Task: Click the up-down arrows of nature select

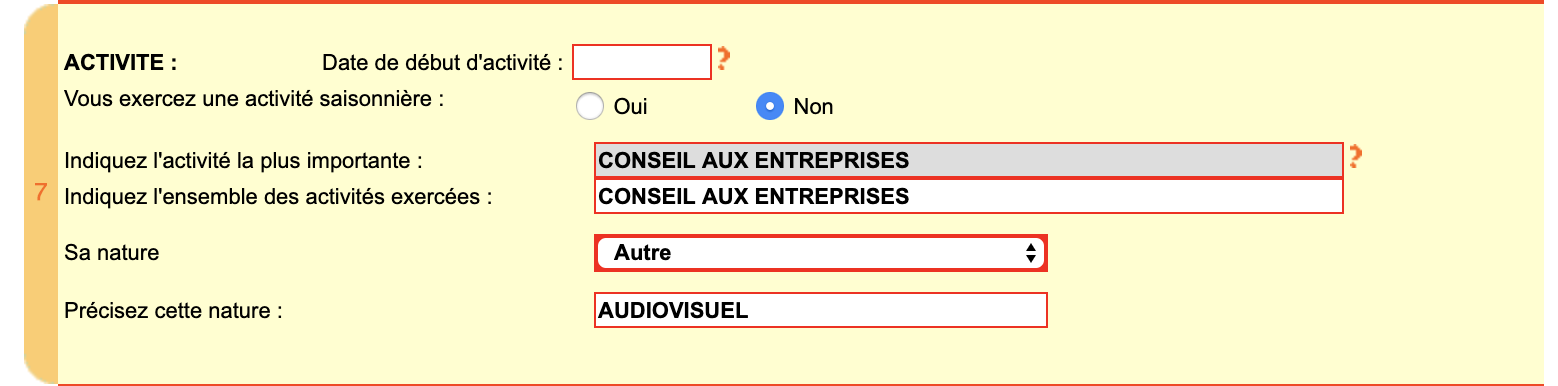Action: click(1031, 254)
